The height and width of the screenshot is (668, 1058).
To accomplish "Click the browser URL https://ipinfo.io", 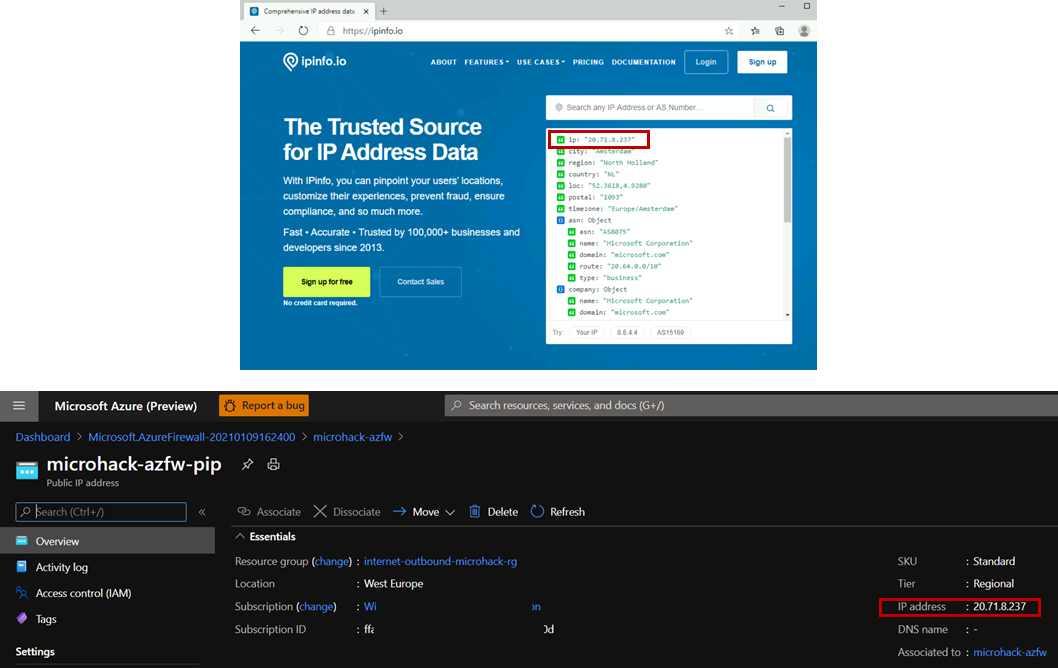I will pos(372,30).
